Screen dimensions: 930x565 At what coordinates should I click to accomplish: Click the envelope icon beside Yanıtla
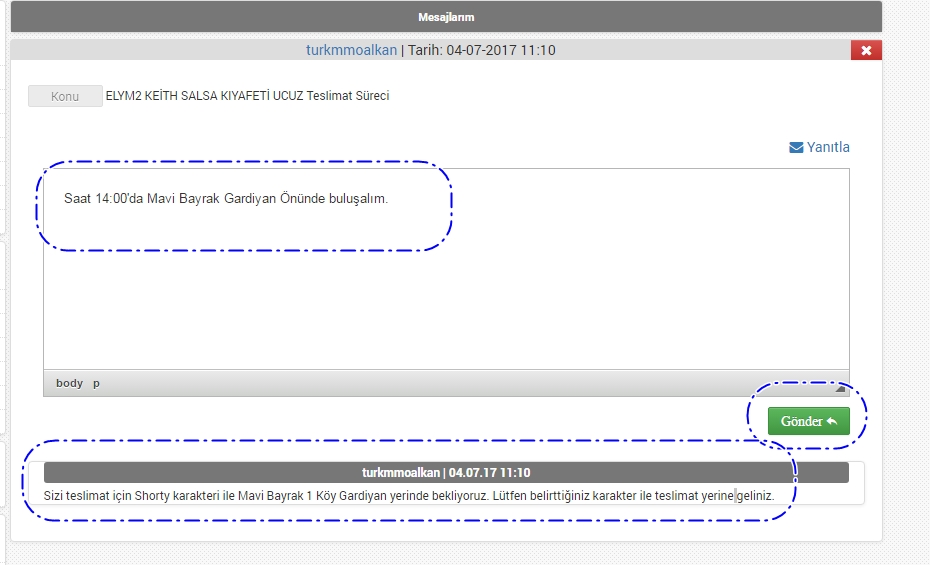(796, 147)
